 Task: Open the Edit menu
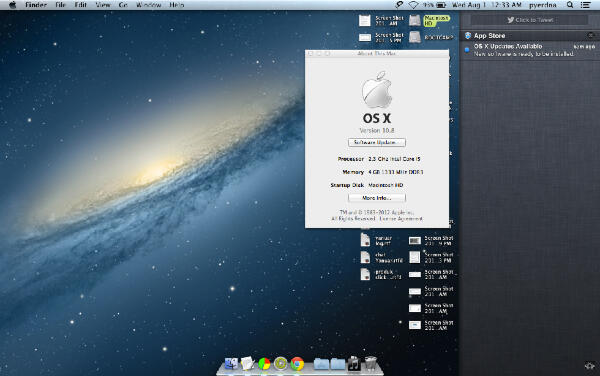80,5
